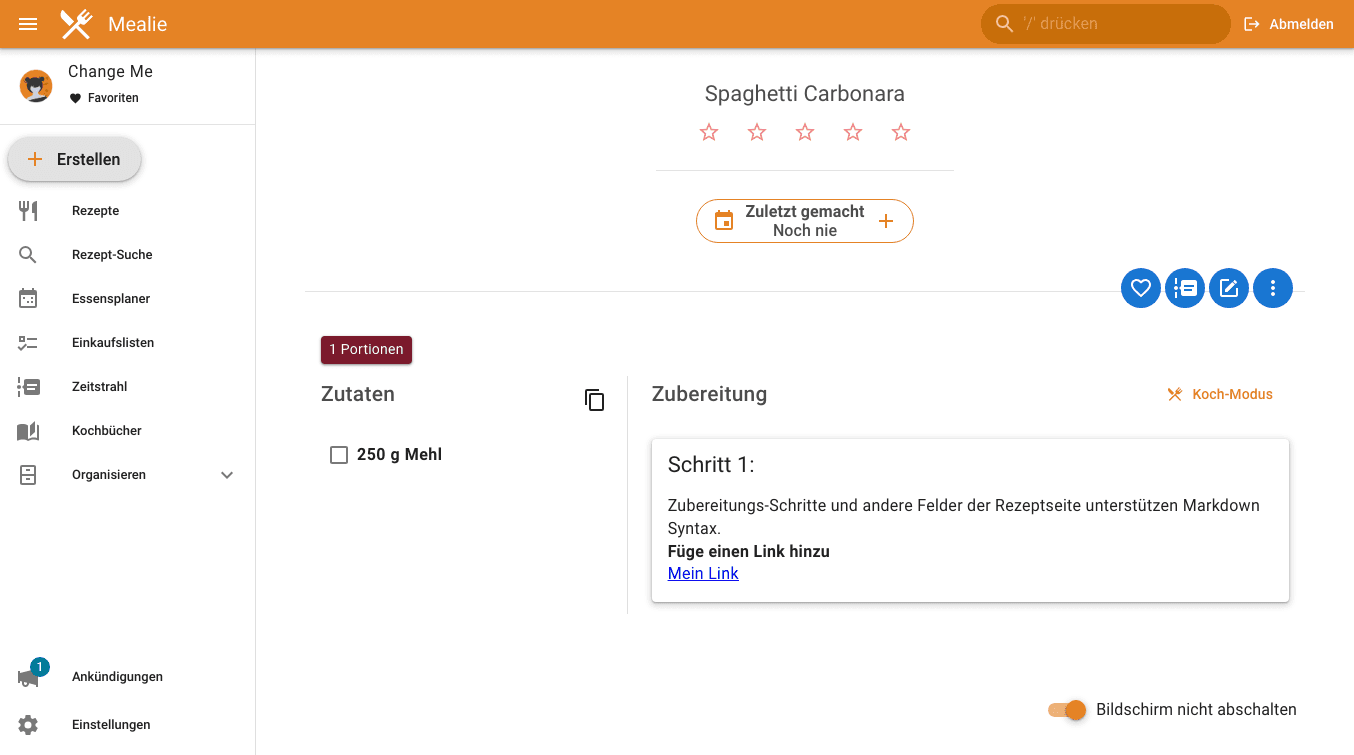Screen dimensions: 1354x755
Task: Click the 1 Portionen badge
Action: (x=366, y=350)
